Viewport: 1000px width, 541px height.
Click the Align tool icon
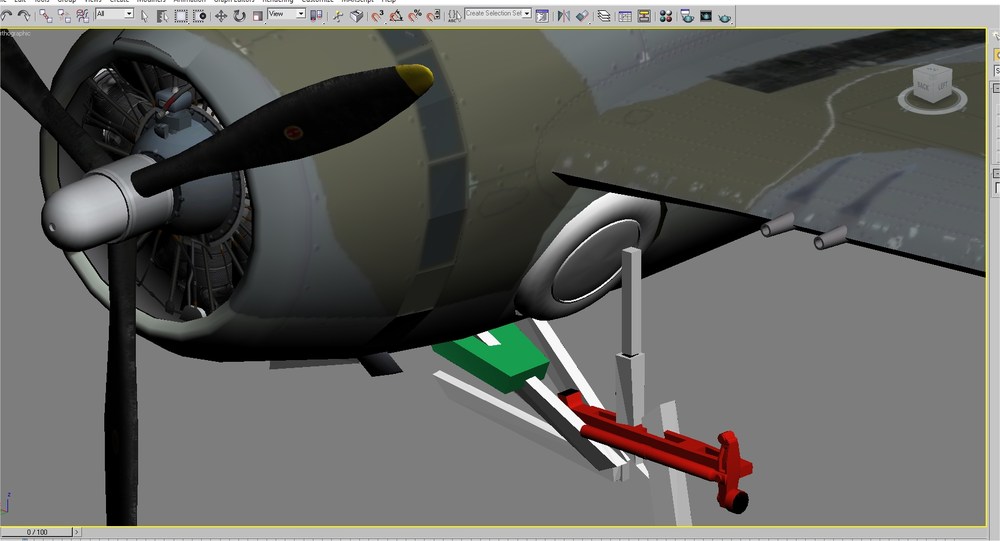pos(582,16)
